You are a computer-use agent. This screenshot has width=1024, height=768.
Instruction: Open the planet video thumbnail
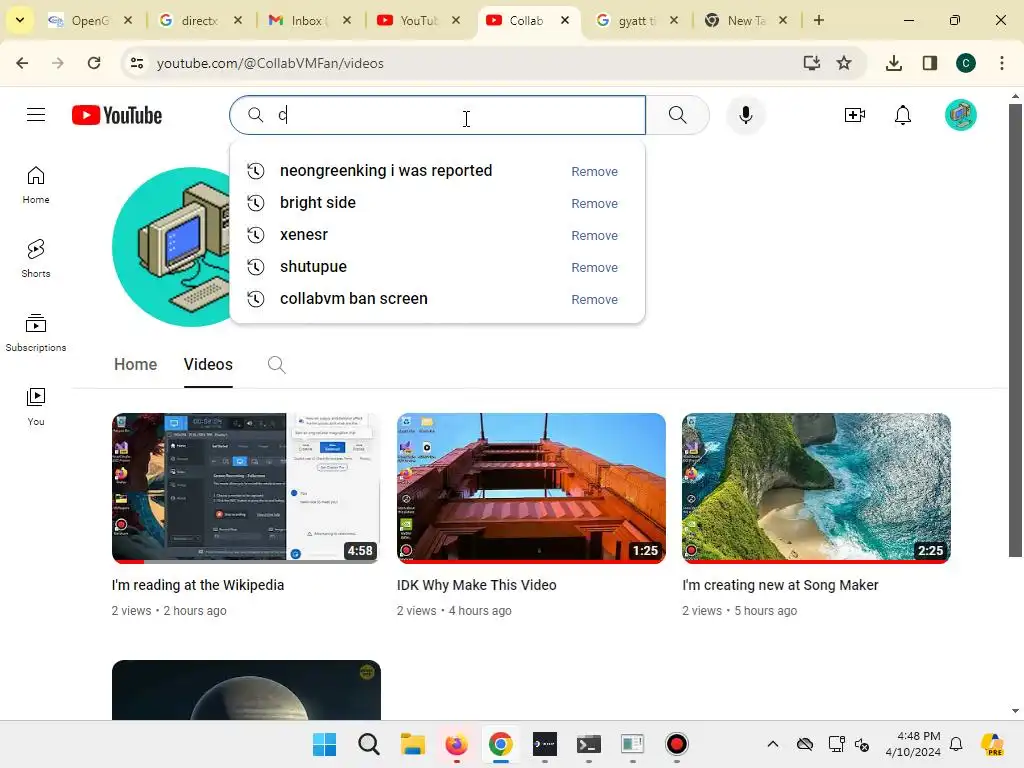pyautogui.click(x=246, y=690)
